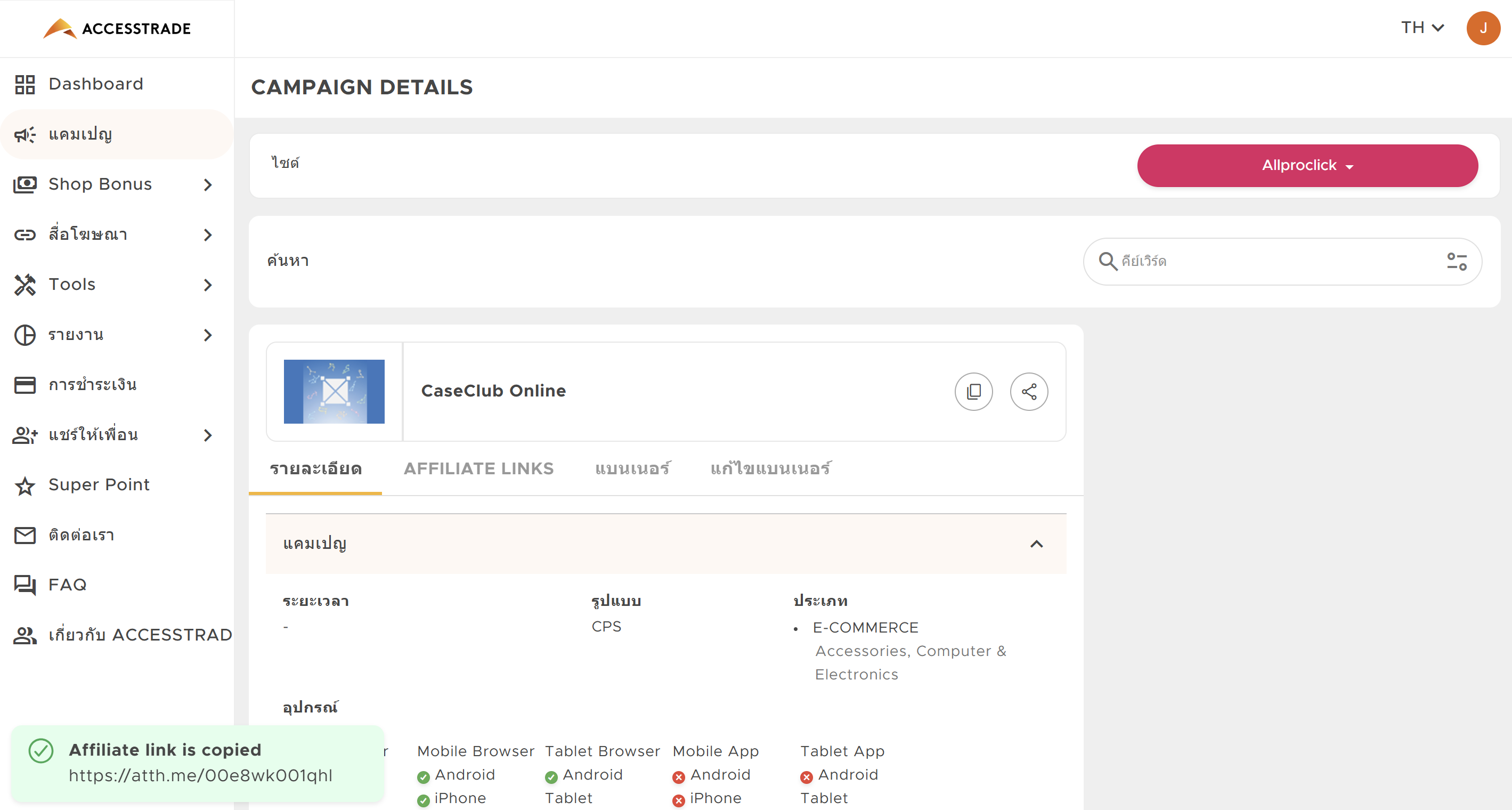
Task: Click iPhone under Mobile App
Action: pyautogui.click(x=716, y=799)
